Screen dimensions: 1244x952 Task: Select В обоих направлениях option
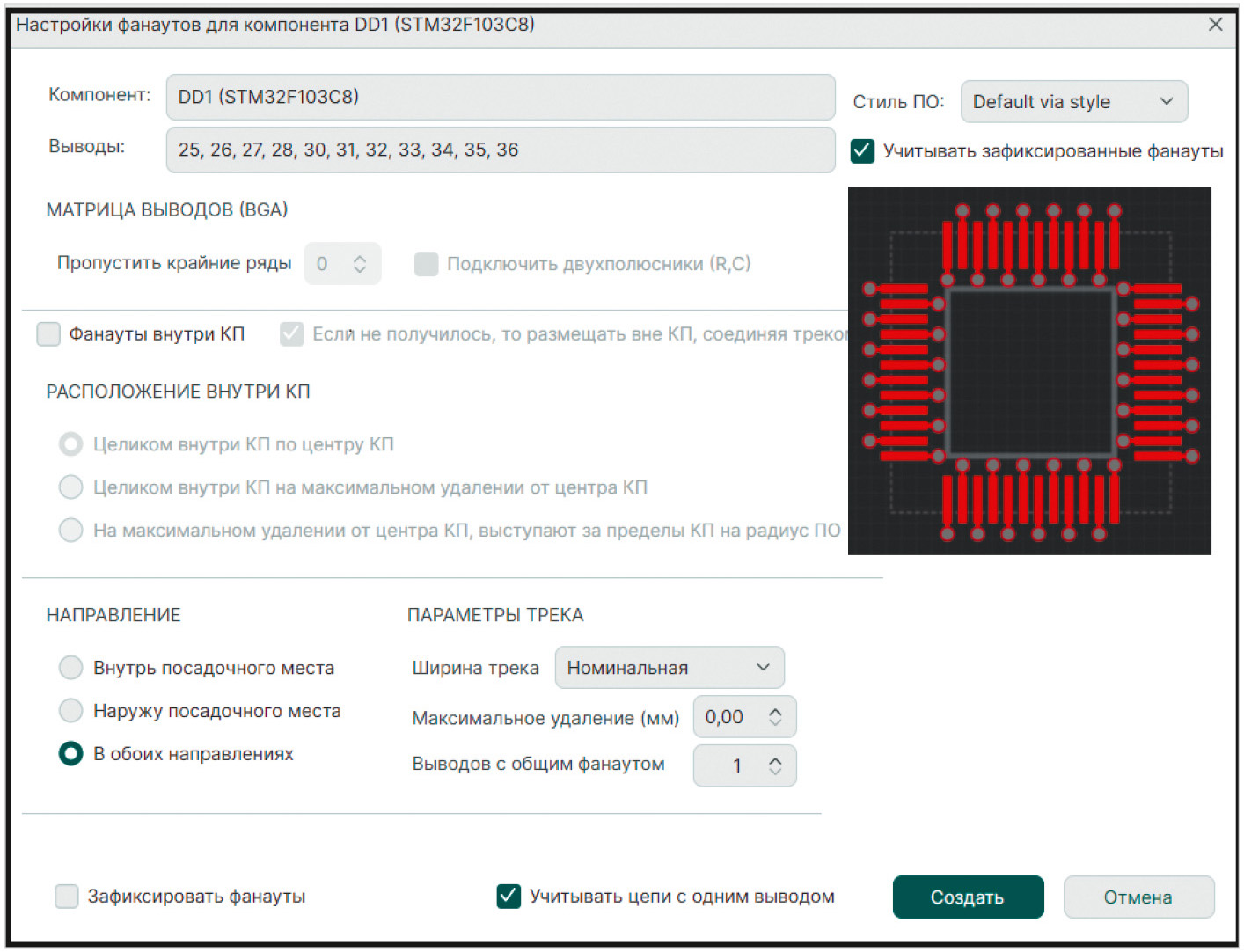70,754
